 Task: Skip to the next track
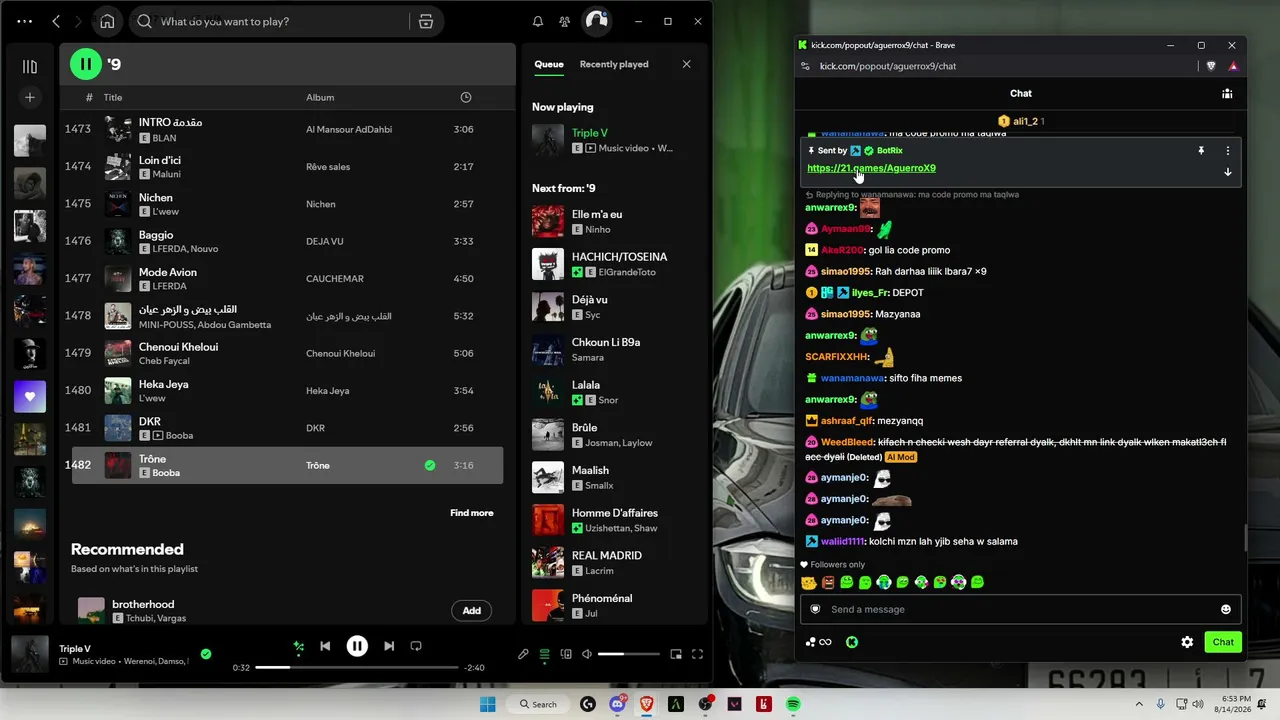389,646
